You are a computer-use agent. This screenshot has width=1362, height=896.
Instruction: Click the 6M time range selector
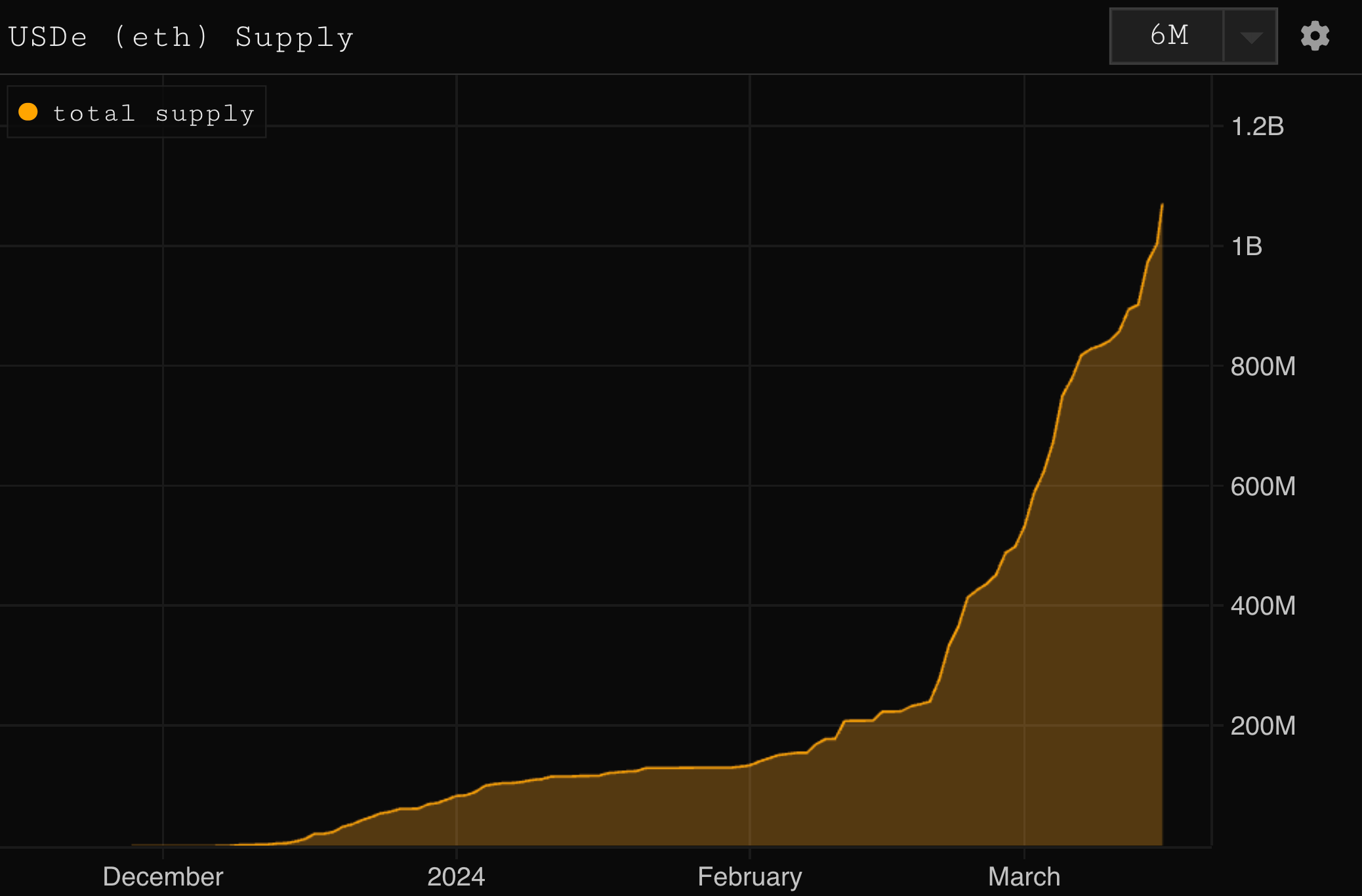click(x=1168, y=35)
